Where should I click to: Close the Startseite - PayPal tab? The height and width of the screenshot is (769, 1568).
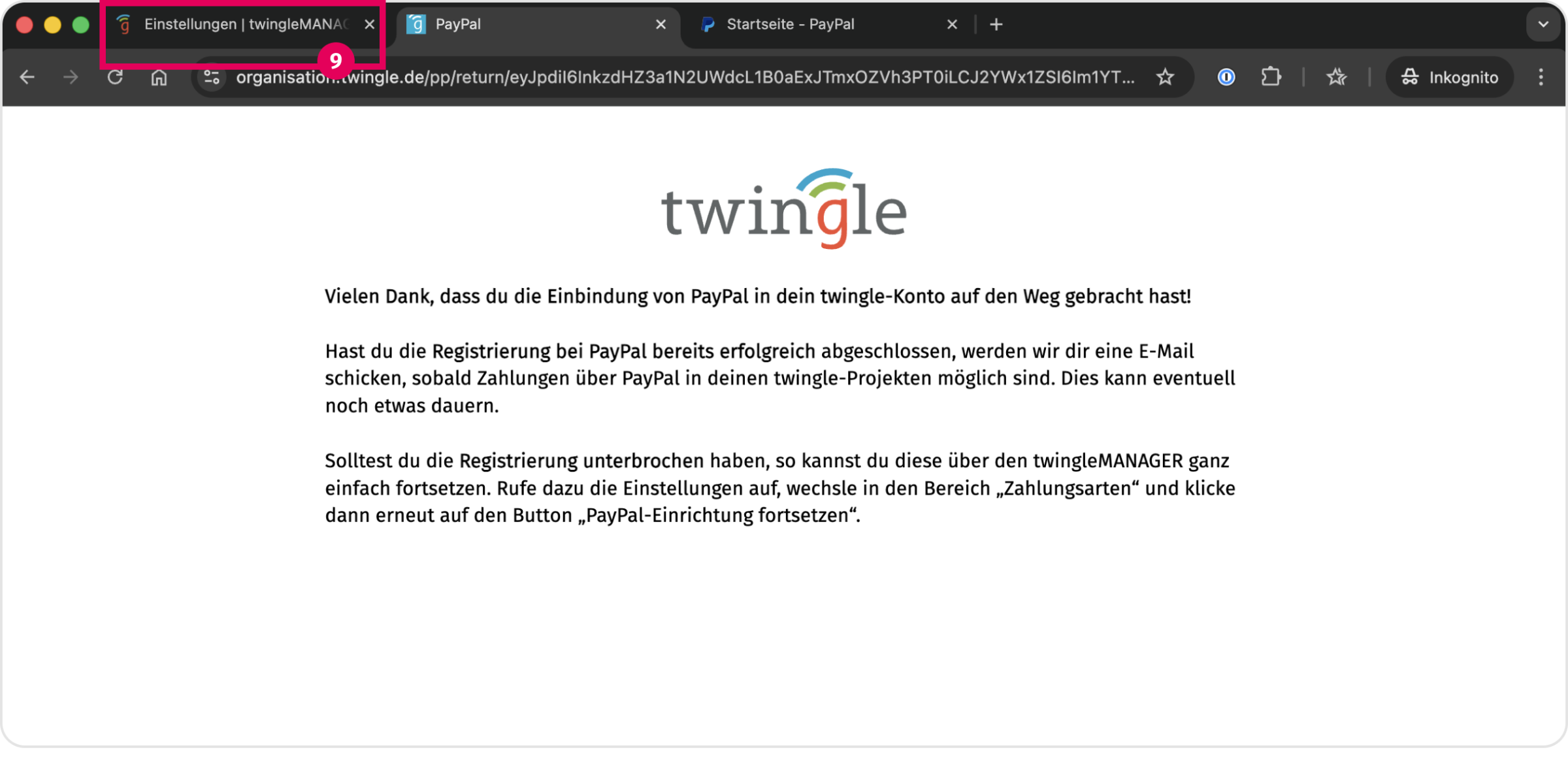coord(952,25)
